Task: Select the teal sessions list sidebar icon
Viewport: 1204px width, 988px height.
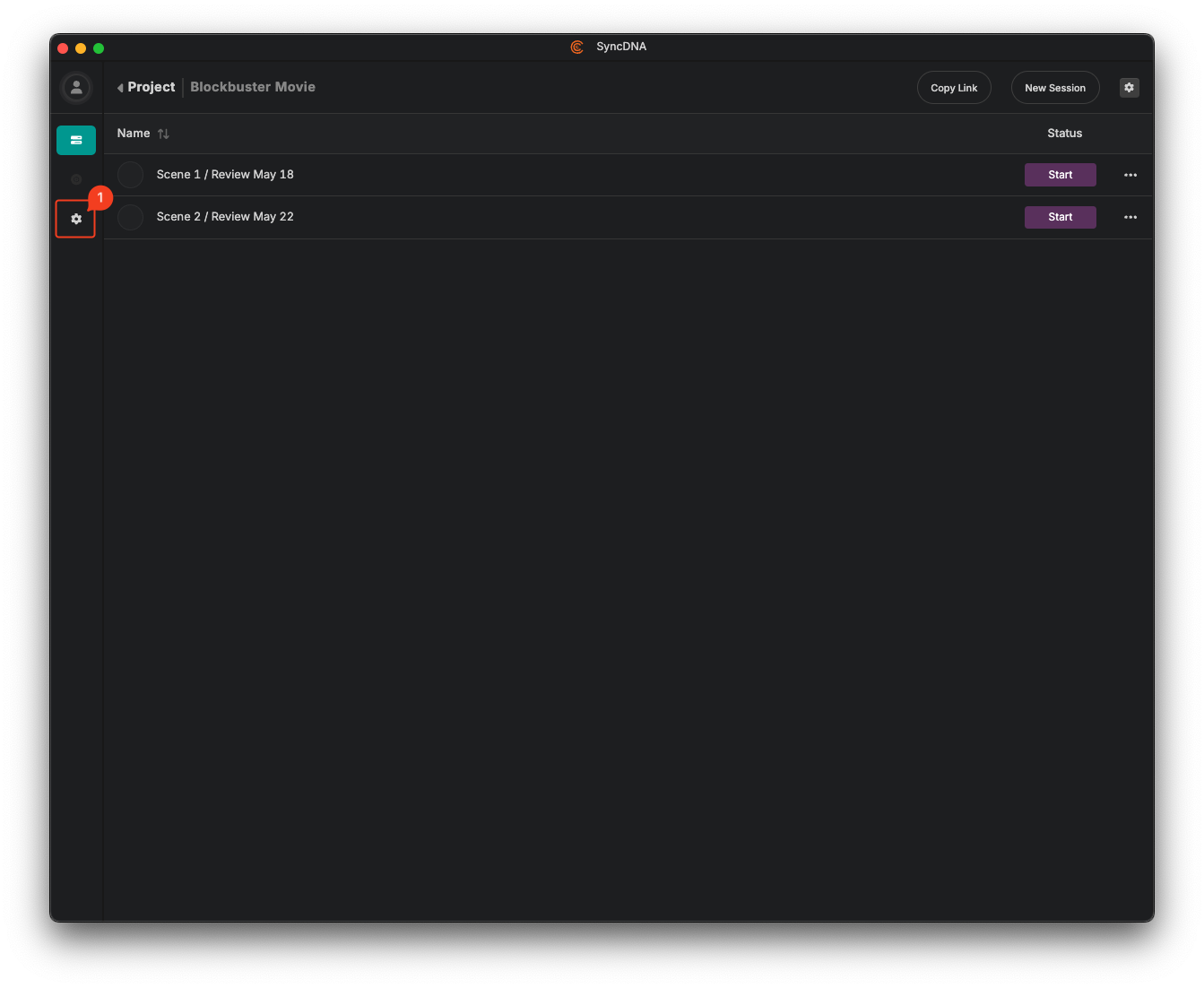Action: pos(76,140)
